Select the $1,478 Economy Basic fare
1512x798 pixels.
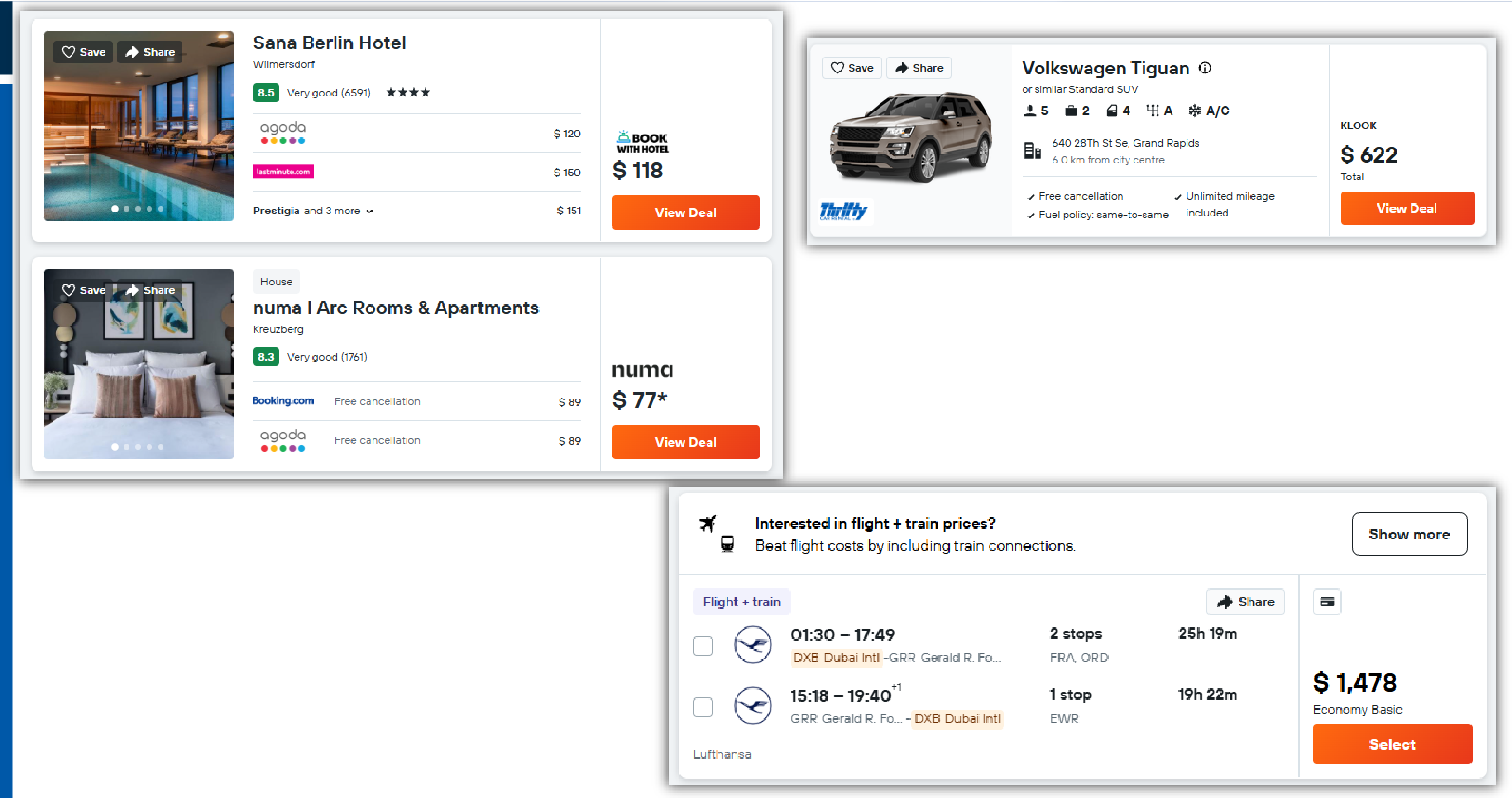tap(1392, 744)
